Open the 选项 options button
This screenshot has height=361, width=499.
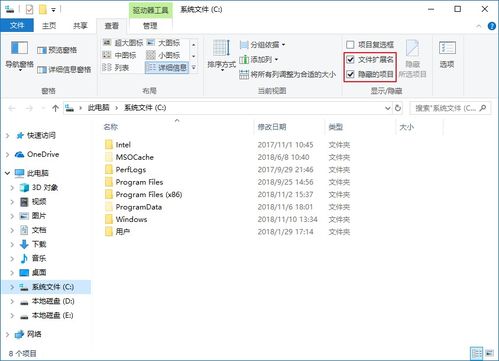coord(447,54)
